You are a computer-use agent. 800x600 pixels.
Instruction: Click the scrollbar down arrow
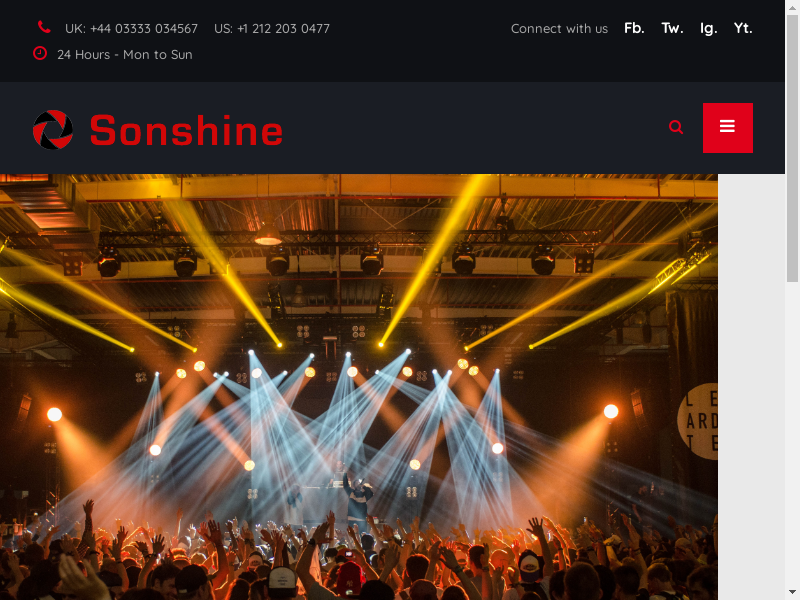pos(792,593)
